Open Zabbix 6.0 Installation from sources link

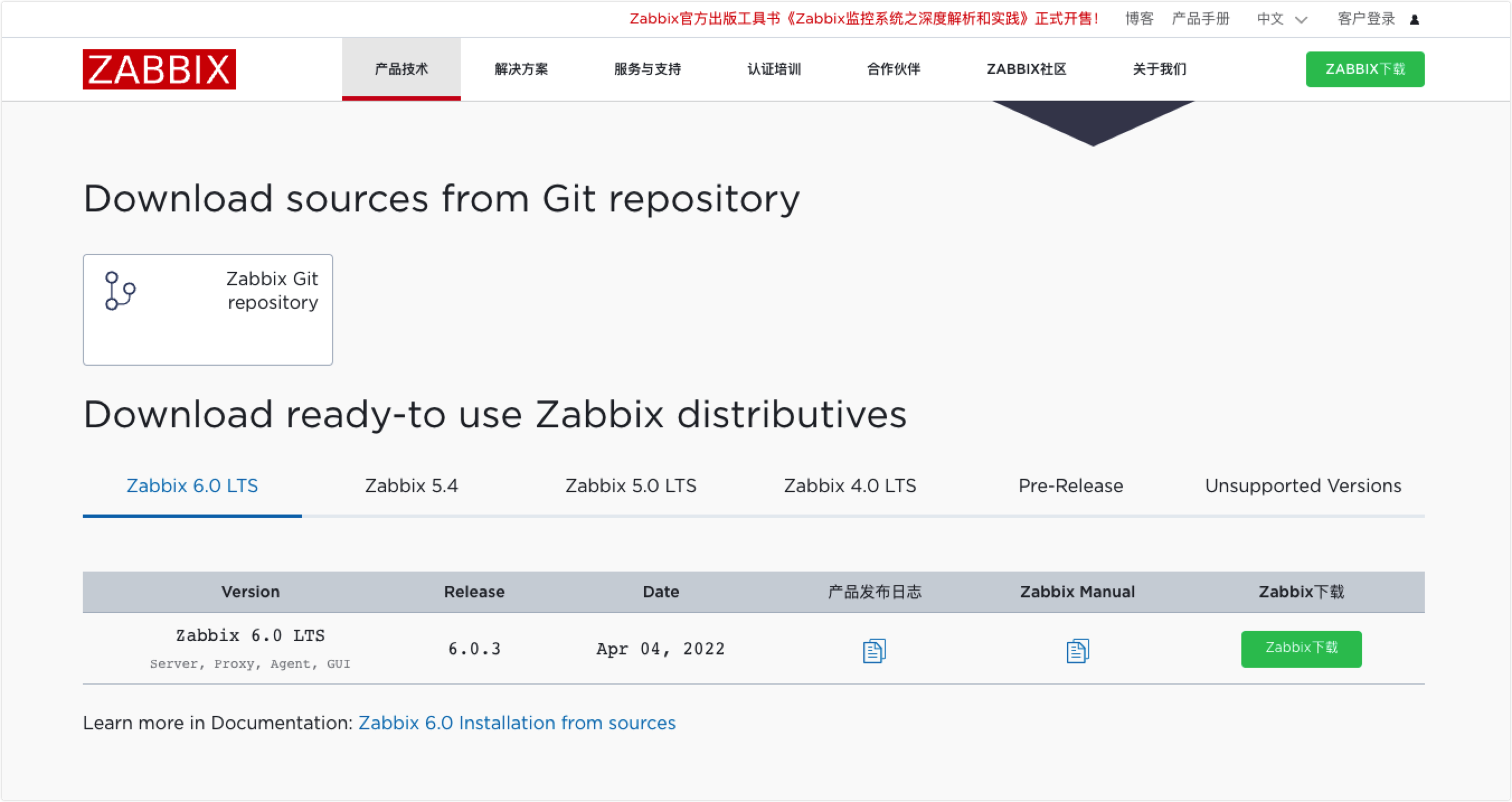click(517, 722)
